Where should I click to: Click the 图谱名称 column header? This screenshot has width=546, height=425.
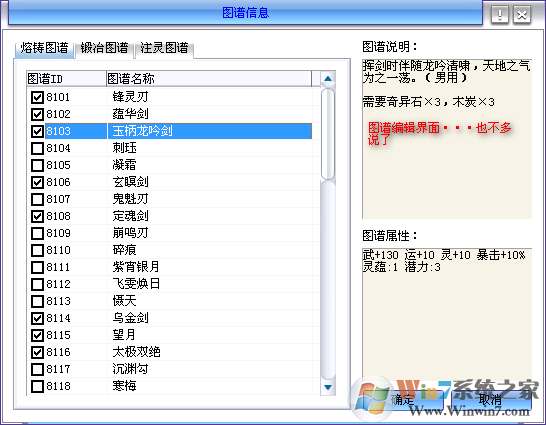(209, 79)
